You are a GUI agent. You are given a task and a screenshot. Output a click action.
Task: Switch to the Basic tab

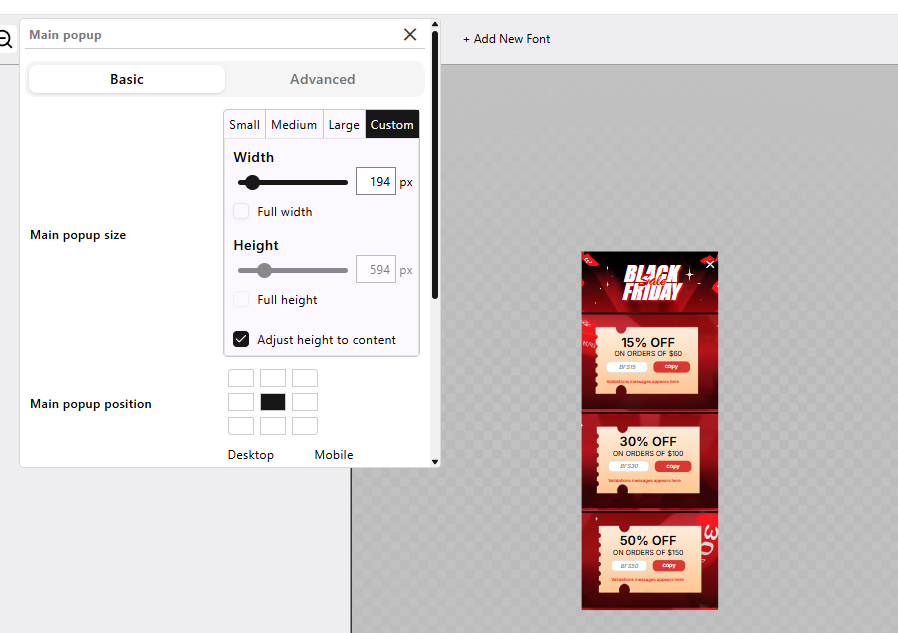127,79
